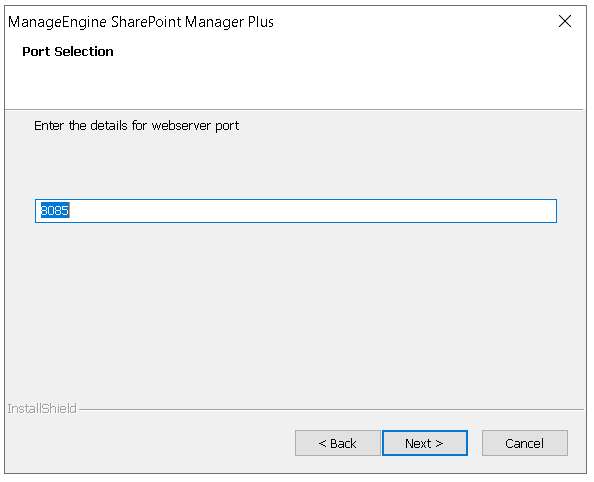Click the highlighted 8085 port value
Image resolution: width=594 pixels, height=482 pixels.
55,210
